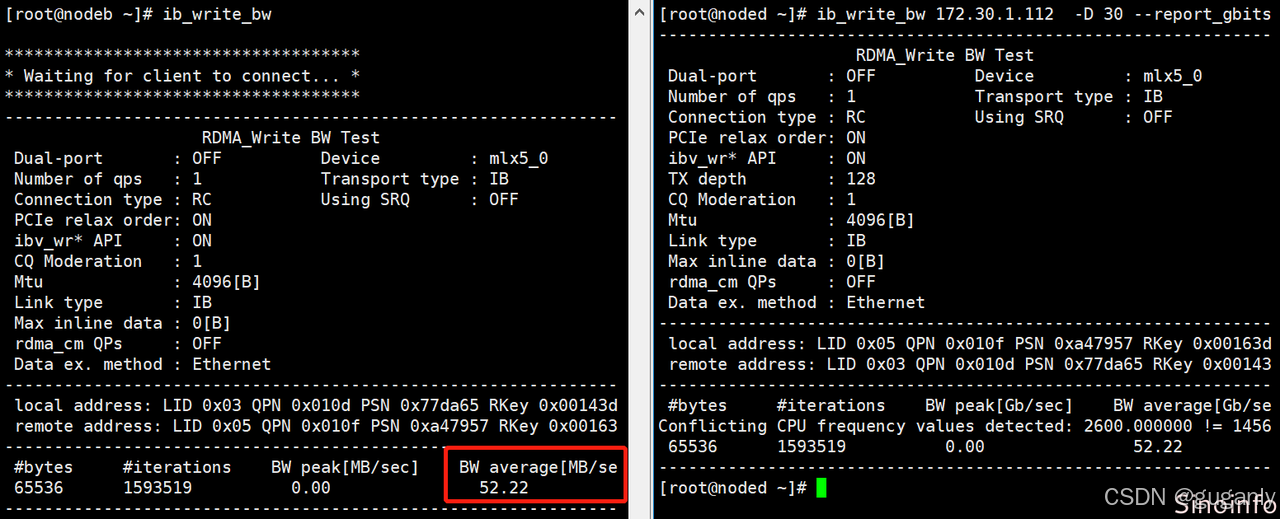Select 'CQ Moderation' label in nodeb terminal

pyautogui.click(x=78, y=261)
